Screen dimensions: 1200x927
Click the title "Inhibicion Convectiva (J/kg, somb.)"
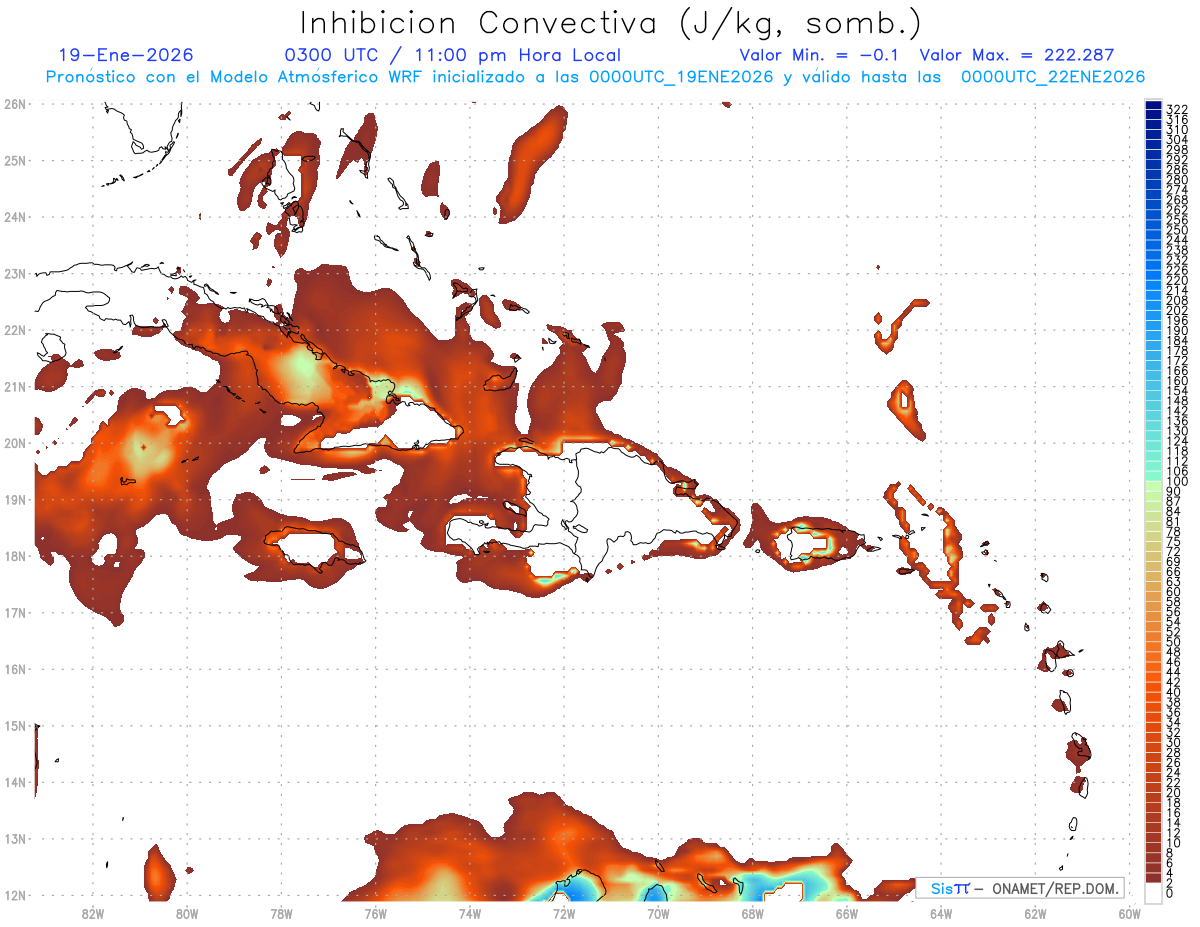[611, 24]
